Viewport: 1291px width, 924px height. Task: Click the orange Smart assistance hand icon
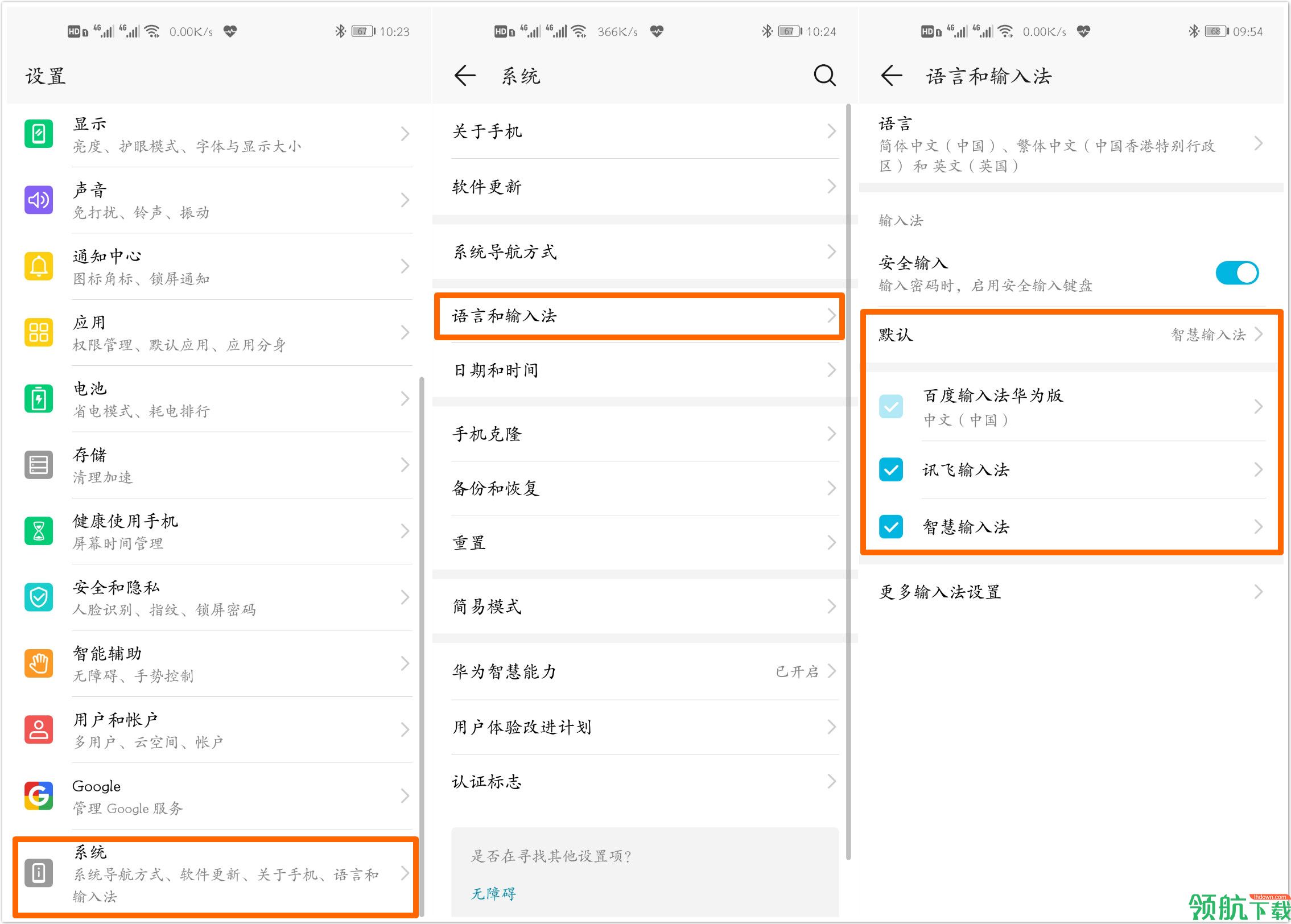coord(39,663)
